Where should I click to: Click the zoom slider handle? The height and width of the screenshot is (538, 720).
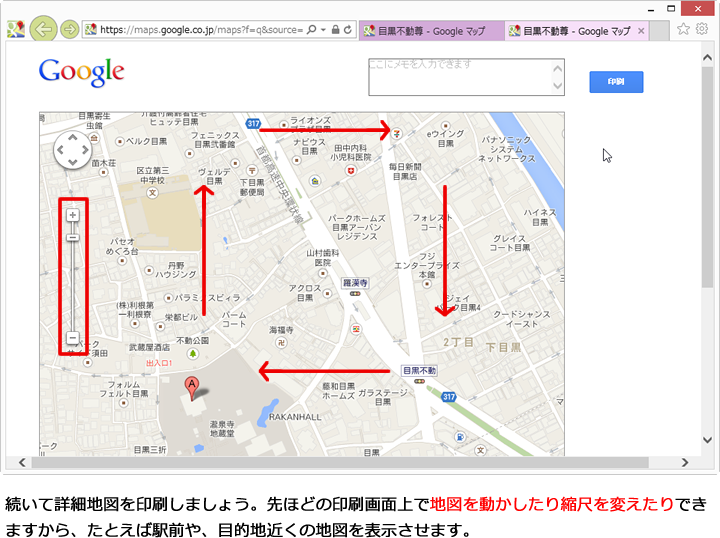pyautogui.click(x=73, y=237)
